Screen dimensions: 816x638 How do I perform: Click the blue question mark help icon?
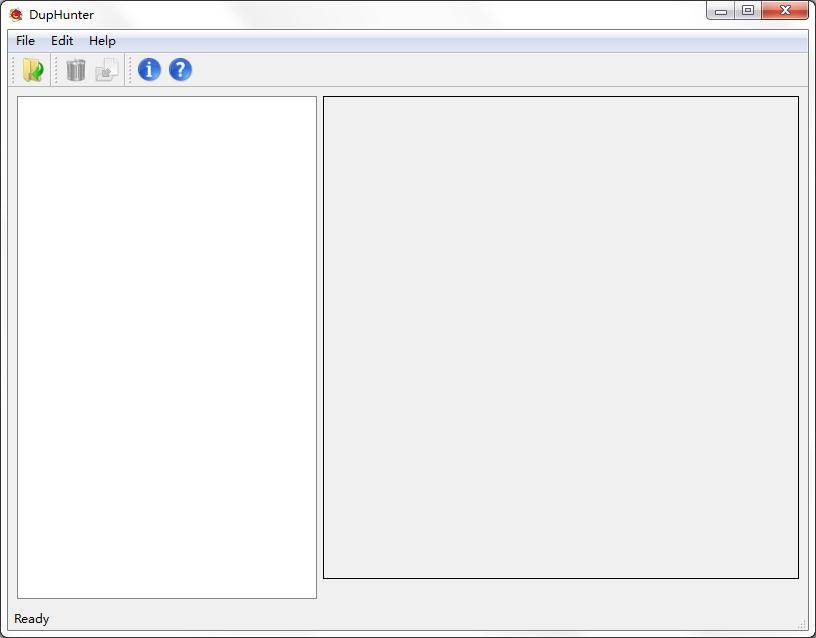[180, 70]
